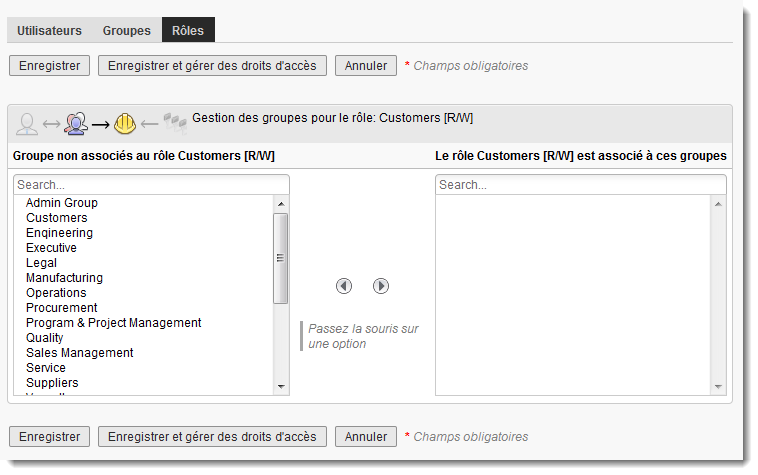
Task: Click the yellow hard hat role icon
Action: click(125, 124)
